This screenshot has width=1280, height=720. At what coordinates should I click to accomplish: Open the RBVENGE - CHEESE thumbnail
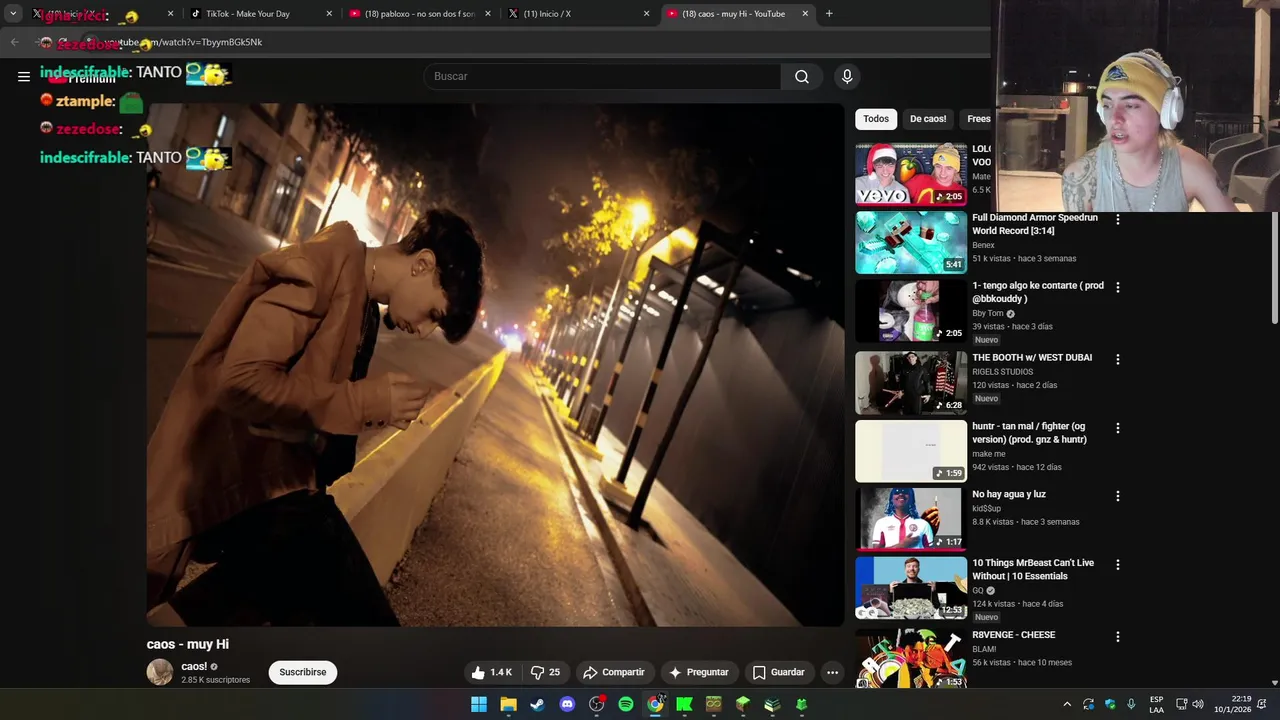[911, 658]
